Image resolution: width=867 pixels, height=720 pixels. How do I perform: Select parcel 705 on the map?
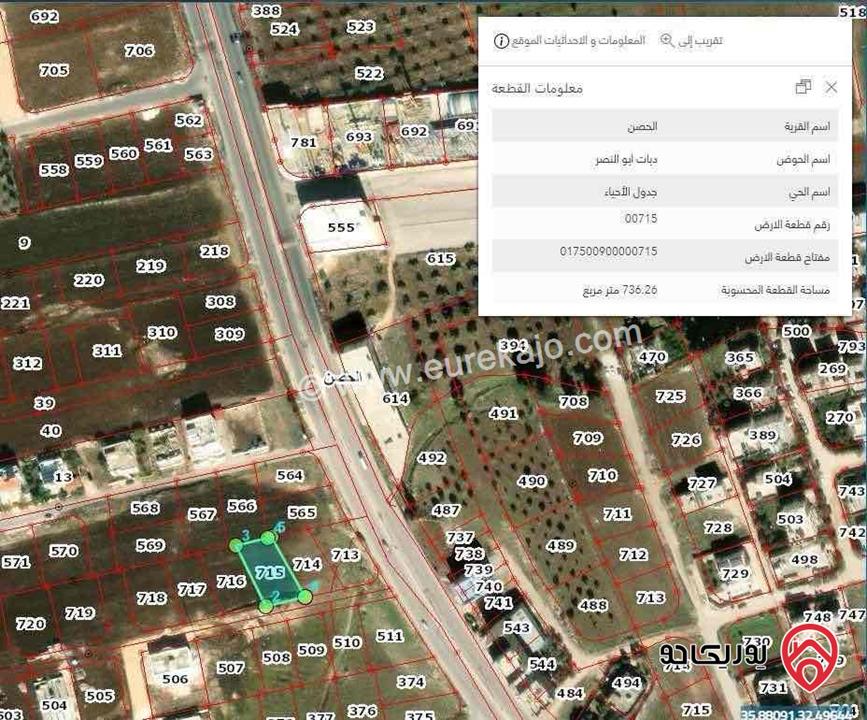[x=54, y=70]
